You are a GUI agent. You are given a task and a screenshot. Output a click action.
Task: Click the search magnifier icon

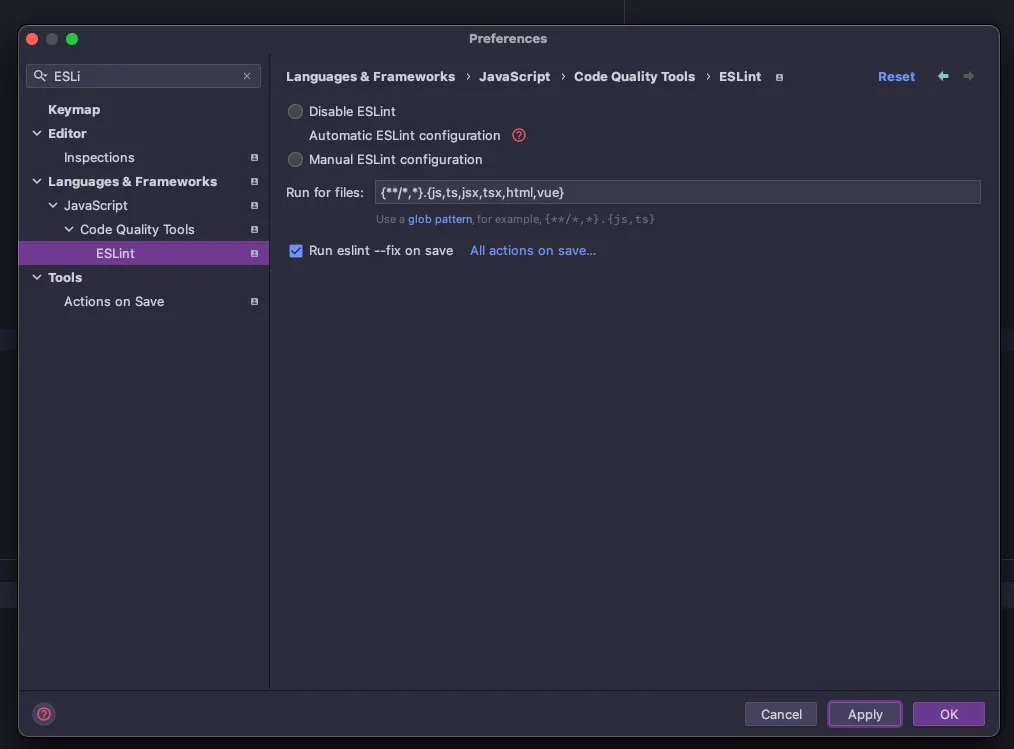(40, 76)
